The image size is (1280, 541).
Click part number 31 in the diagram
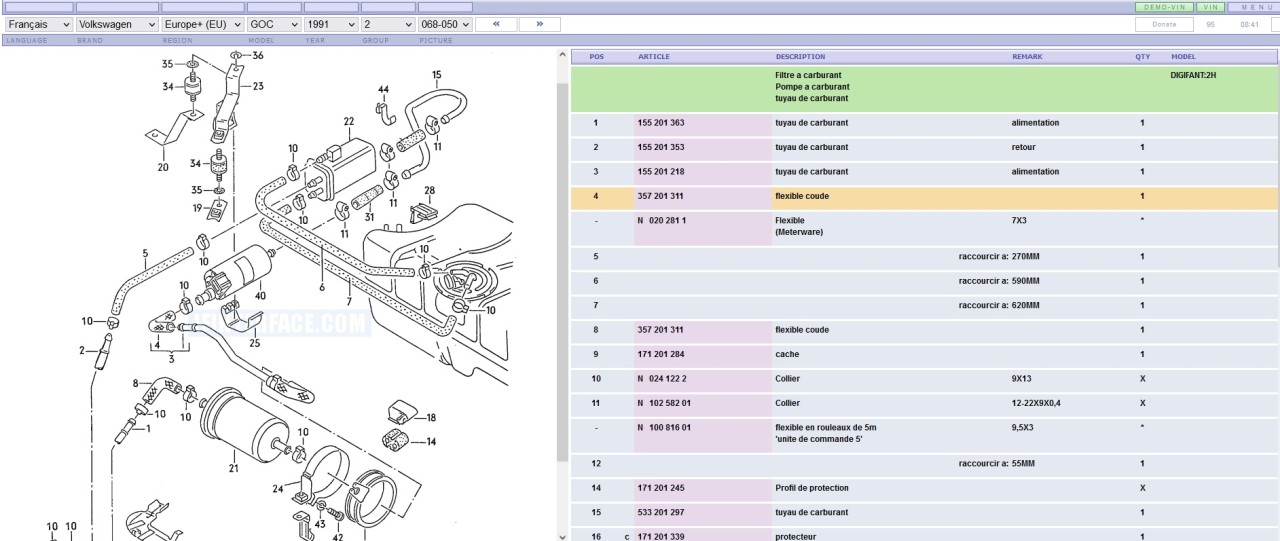pos(369,216)
